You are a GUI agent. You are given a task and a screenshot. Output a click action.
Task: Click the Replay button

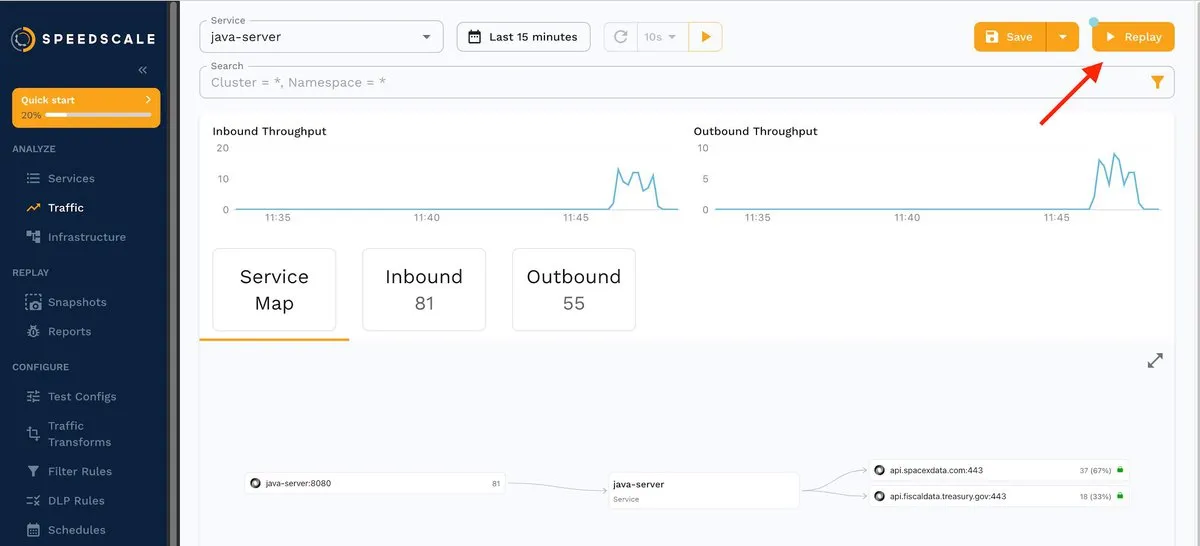coord(1133,37)
